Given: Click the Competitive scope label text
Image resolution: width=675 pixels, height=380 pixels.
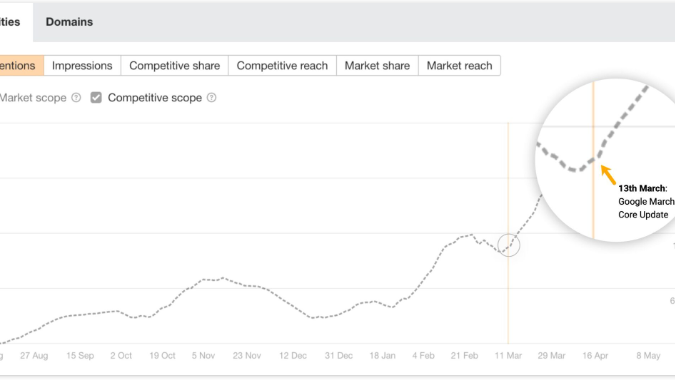Looking at the screenshot, I should coord(155,98).
